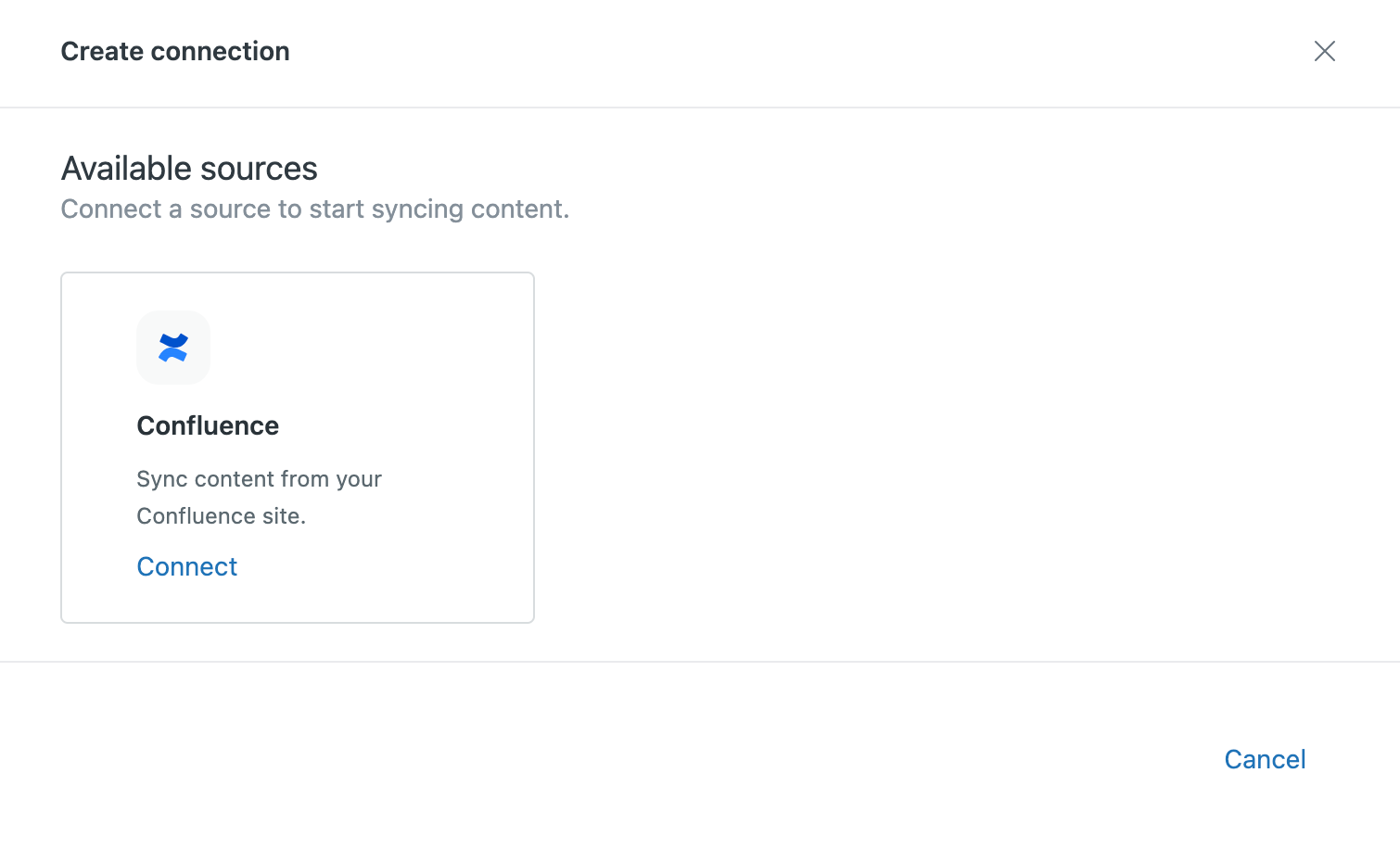The image size is (1400, 849).
Task: Abort connection creation with Cancel
Action: (x=1265, y=759)
